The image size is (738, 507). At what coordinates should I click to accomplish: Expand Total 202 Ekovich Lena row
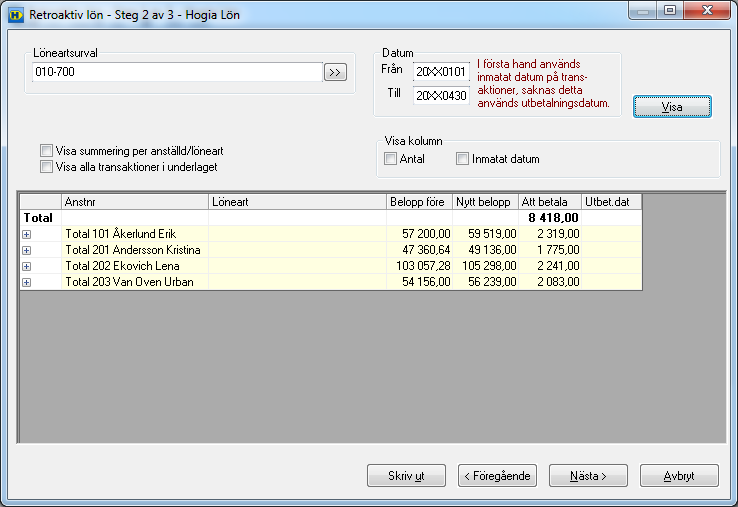click(x=26, y=266)
